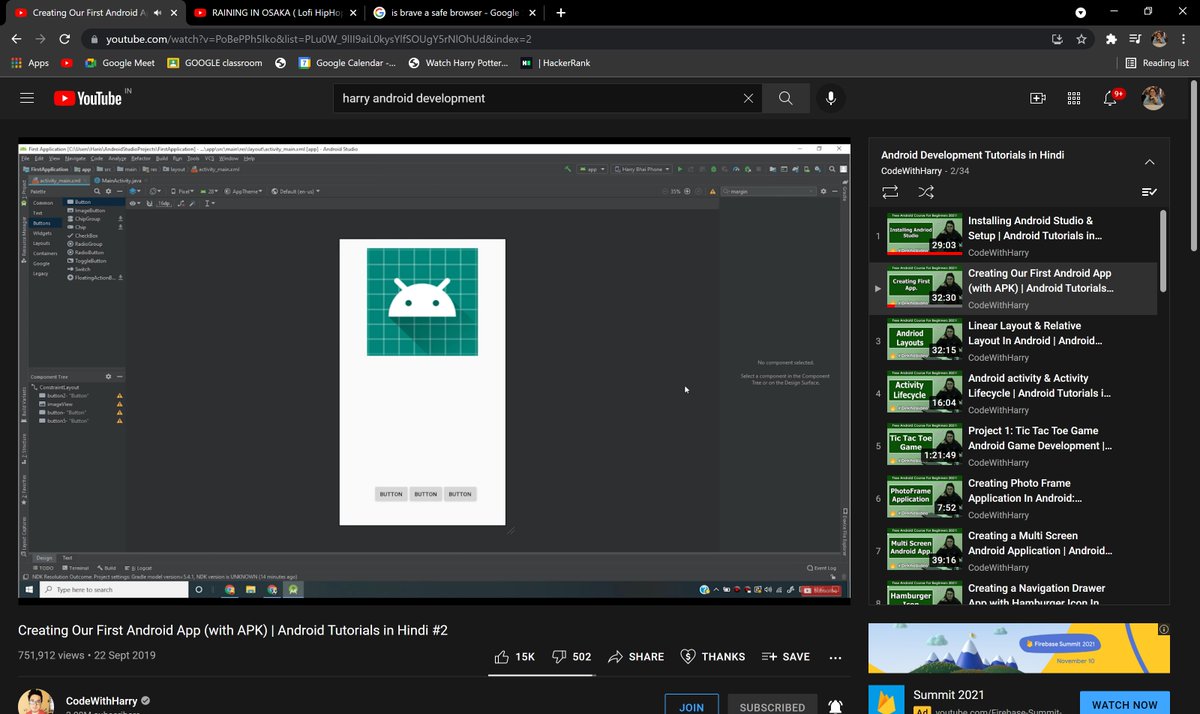Open the install/download icon in the address bar
The height and width of the screenshot is (714, 1200).
pos(1057,39)
